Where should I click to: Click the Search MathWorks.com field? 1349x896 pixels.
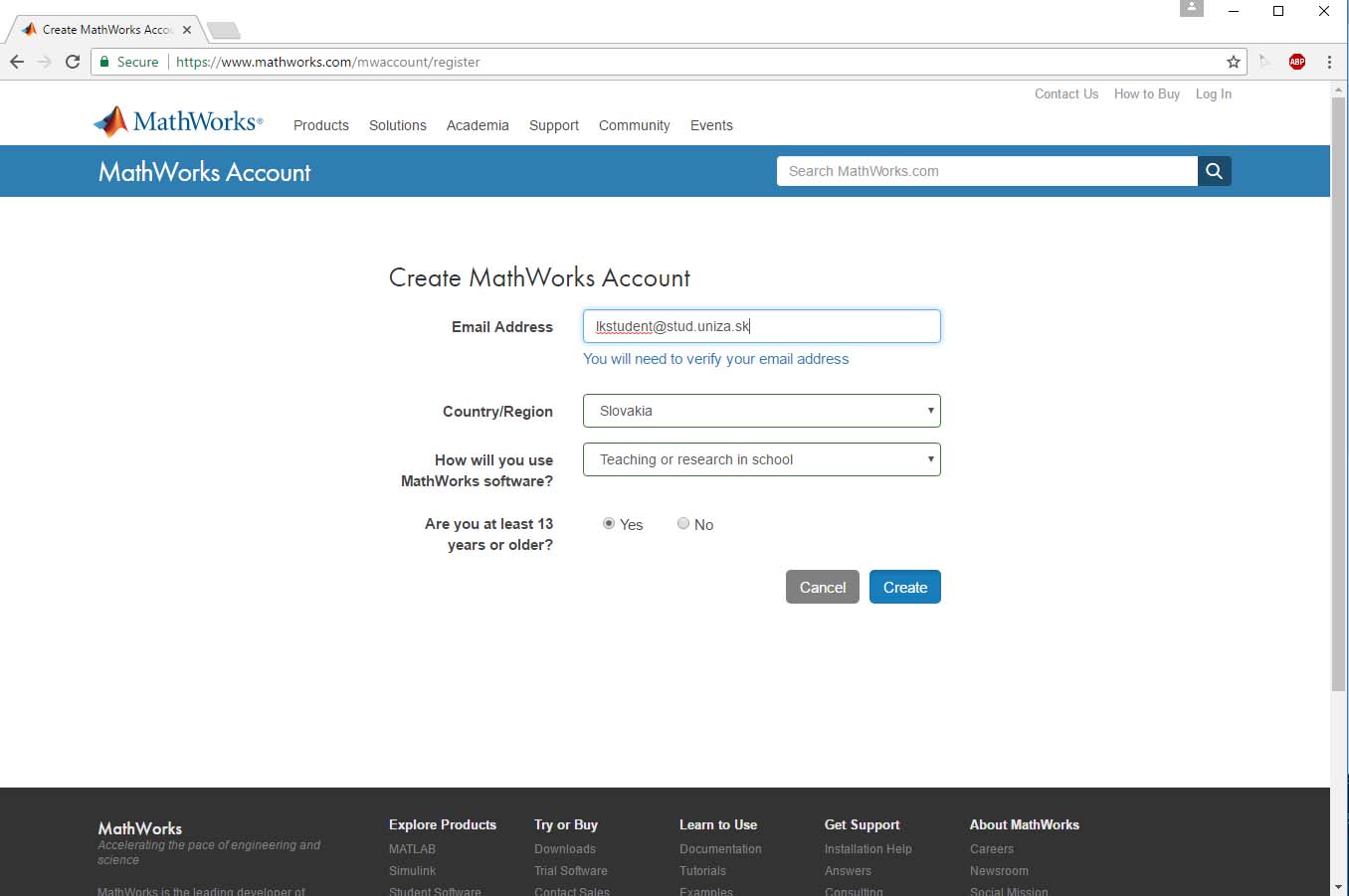(x=987, y=171)
